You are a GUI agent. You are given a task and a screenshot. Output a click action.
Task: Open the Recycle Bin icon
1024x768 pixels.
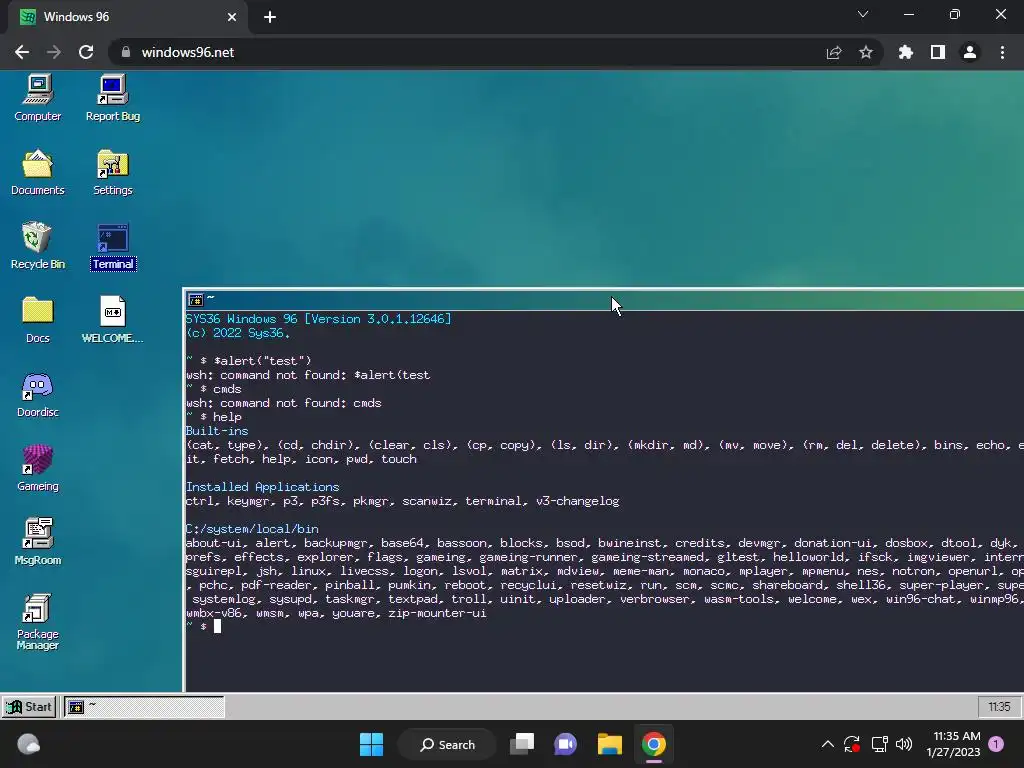(x=37, y=246)
